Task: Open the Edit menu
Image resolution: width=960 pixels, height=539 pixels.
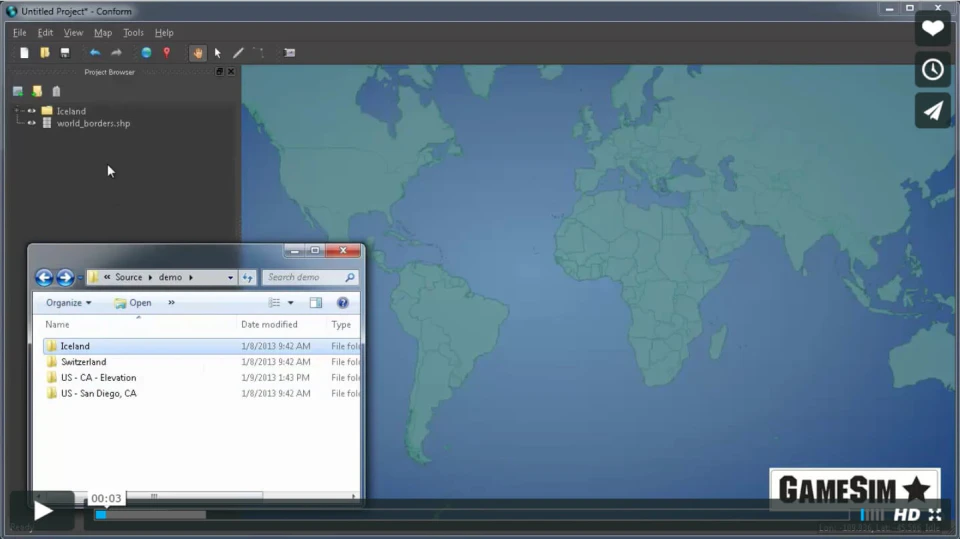Action: (x=45, y=32)
